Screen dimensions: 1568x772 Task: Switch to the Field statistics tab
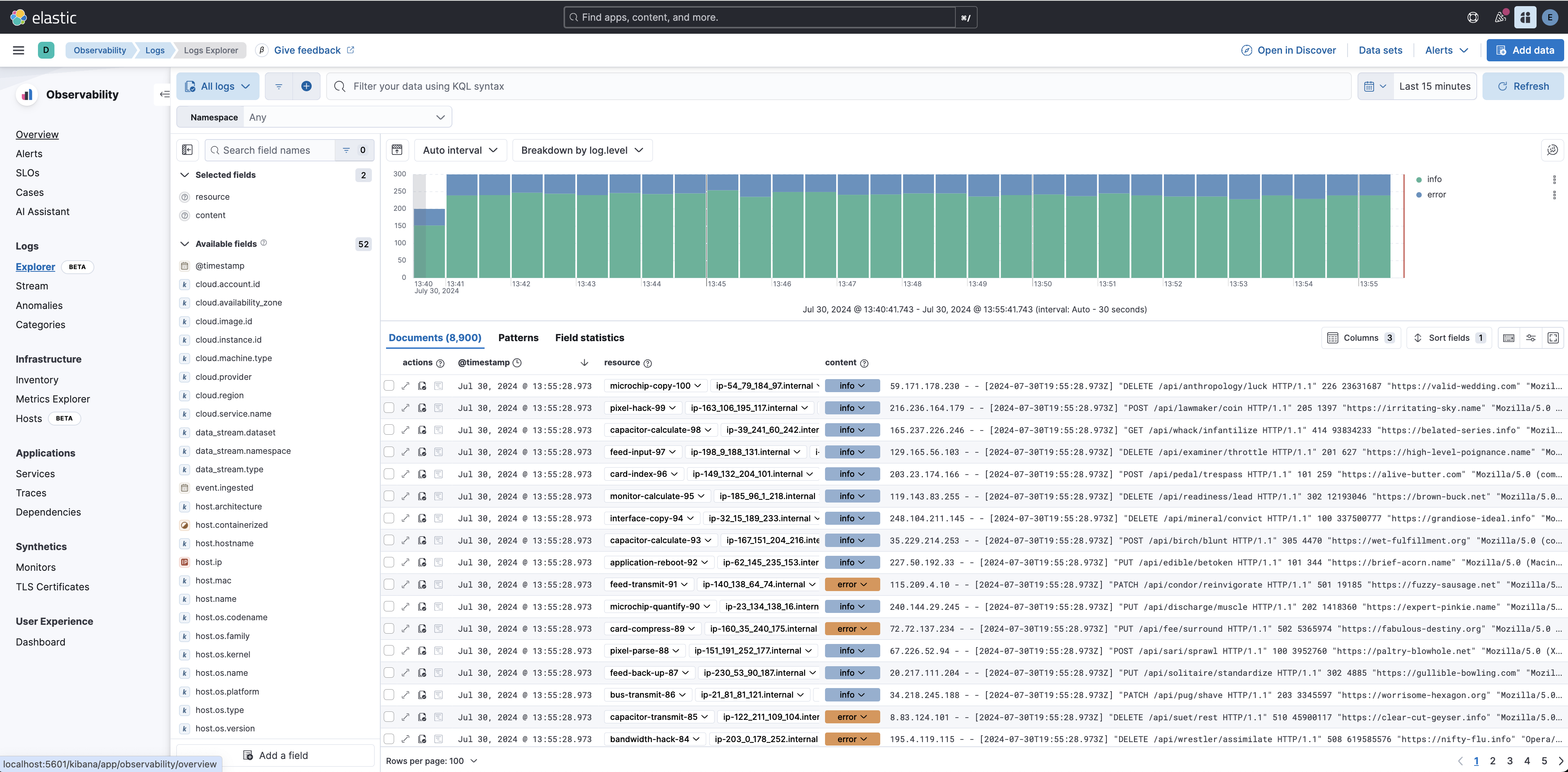click(x=589, y=338)
